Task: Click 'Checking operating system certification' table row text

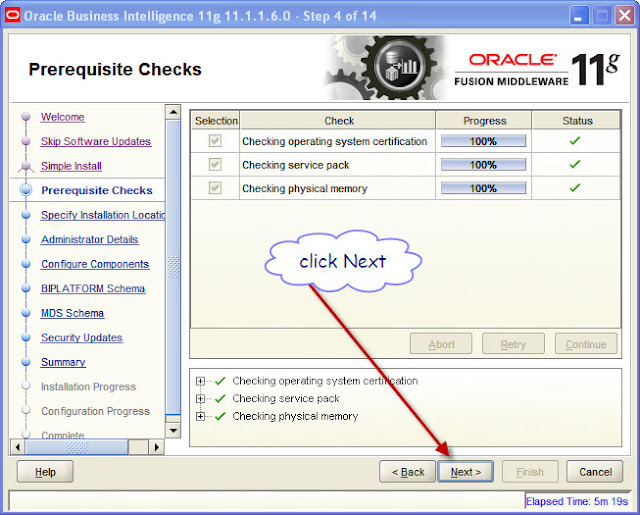Action: coord(334,141)
